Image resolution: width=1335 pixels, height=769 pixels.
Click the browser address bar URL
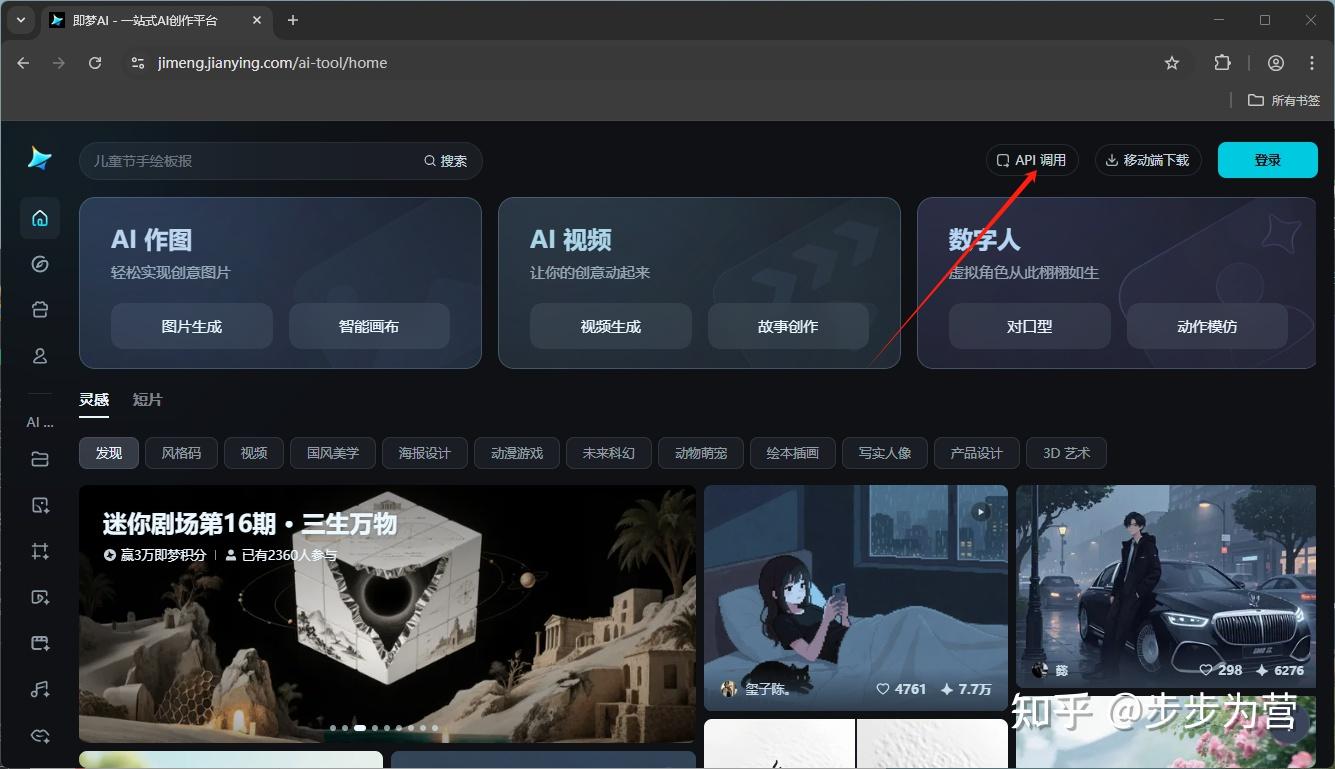coord(272,63)
